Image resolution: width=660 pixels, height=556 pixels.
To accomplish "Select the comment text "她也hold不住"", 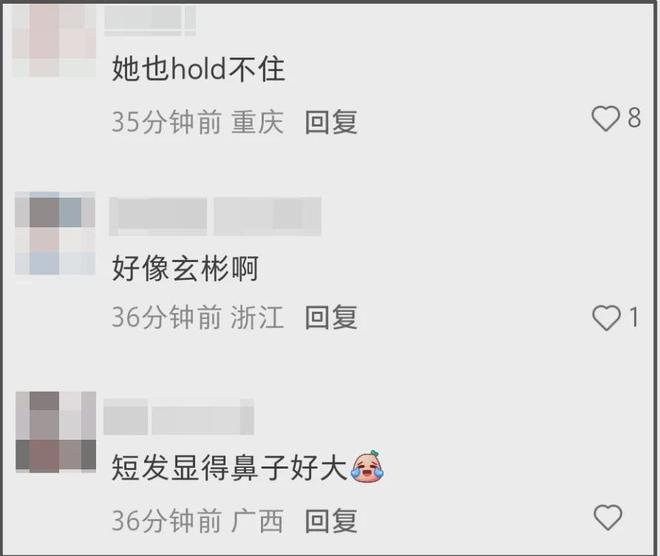I will click(x=199, y=69).
